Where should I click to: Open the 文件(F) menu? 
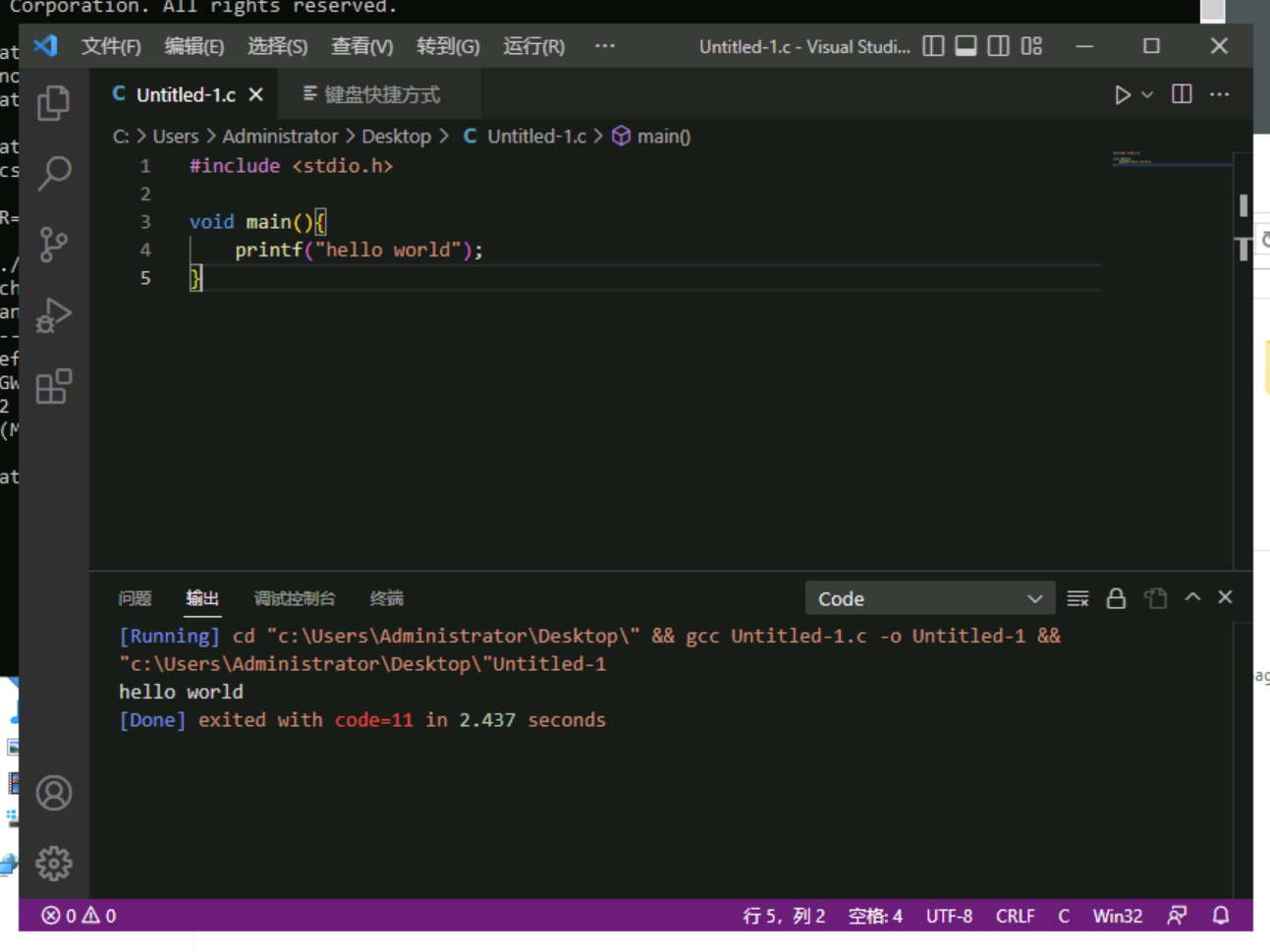111,46
